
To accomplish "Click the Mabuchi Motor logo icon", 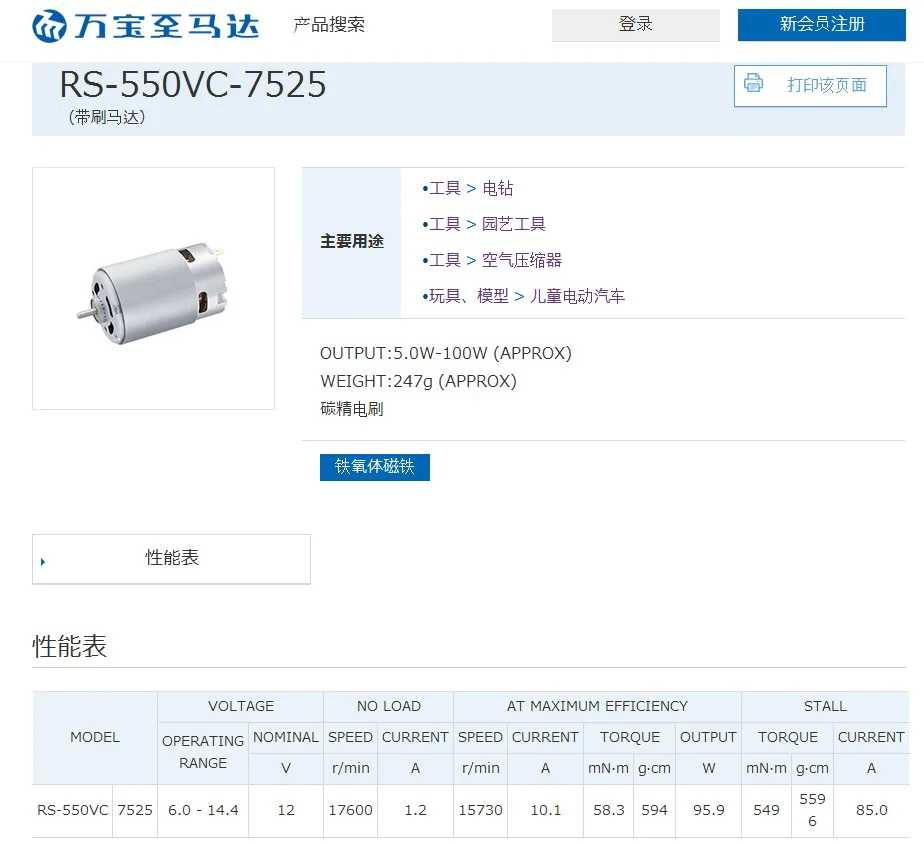I will tap(50, 26).
